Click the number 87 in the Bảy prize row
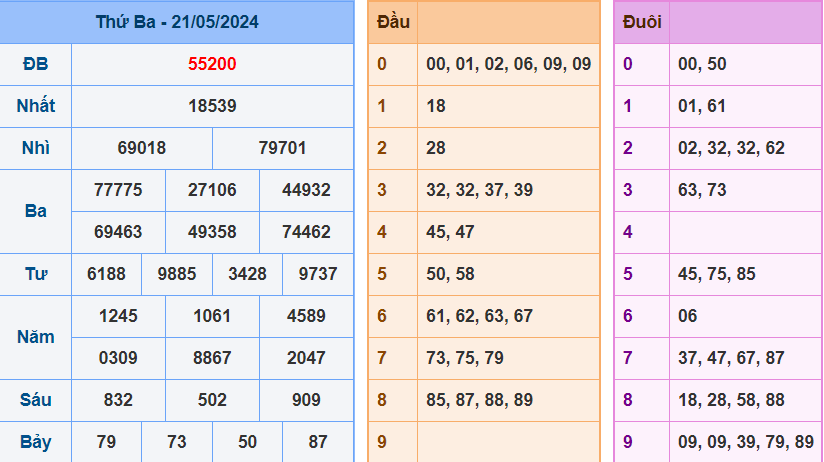 pos(318,443)
